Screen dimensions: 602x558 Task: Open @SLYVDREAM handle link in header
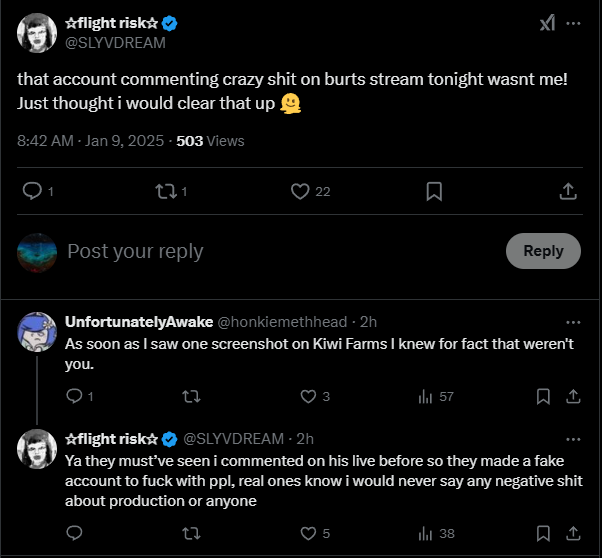(115, 43)
